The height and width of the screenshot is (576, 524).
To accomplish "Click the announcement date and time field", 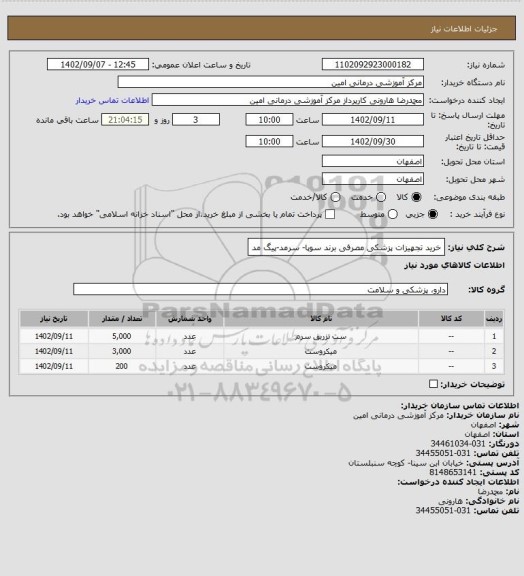I will pos(98,65).
